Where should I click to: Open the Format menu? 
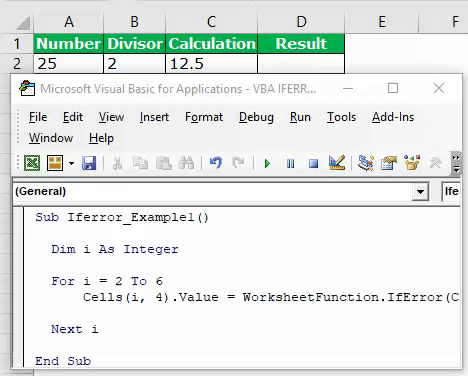tap(204, 117)
